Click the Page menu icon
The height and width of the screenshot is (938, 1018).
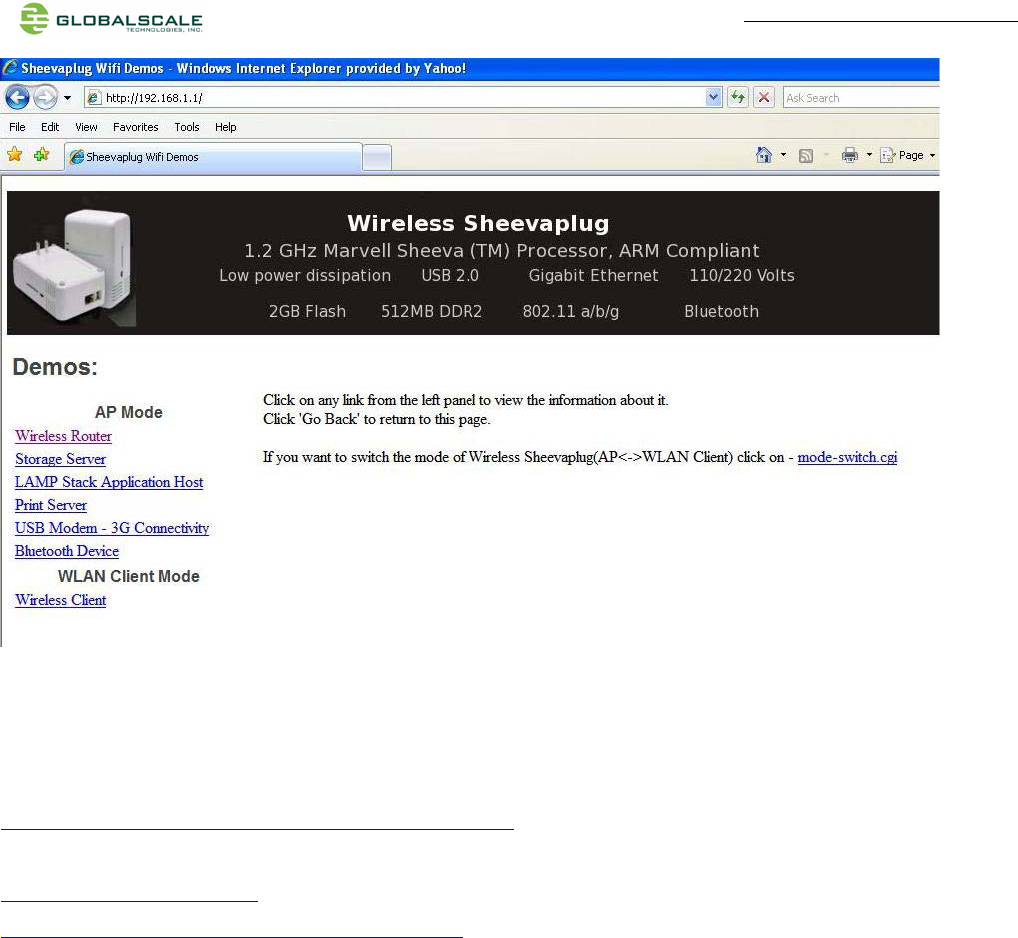pos(887,155)
